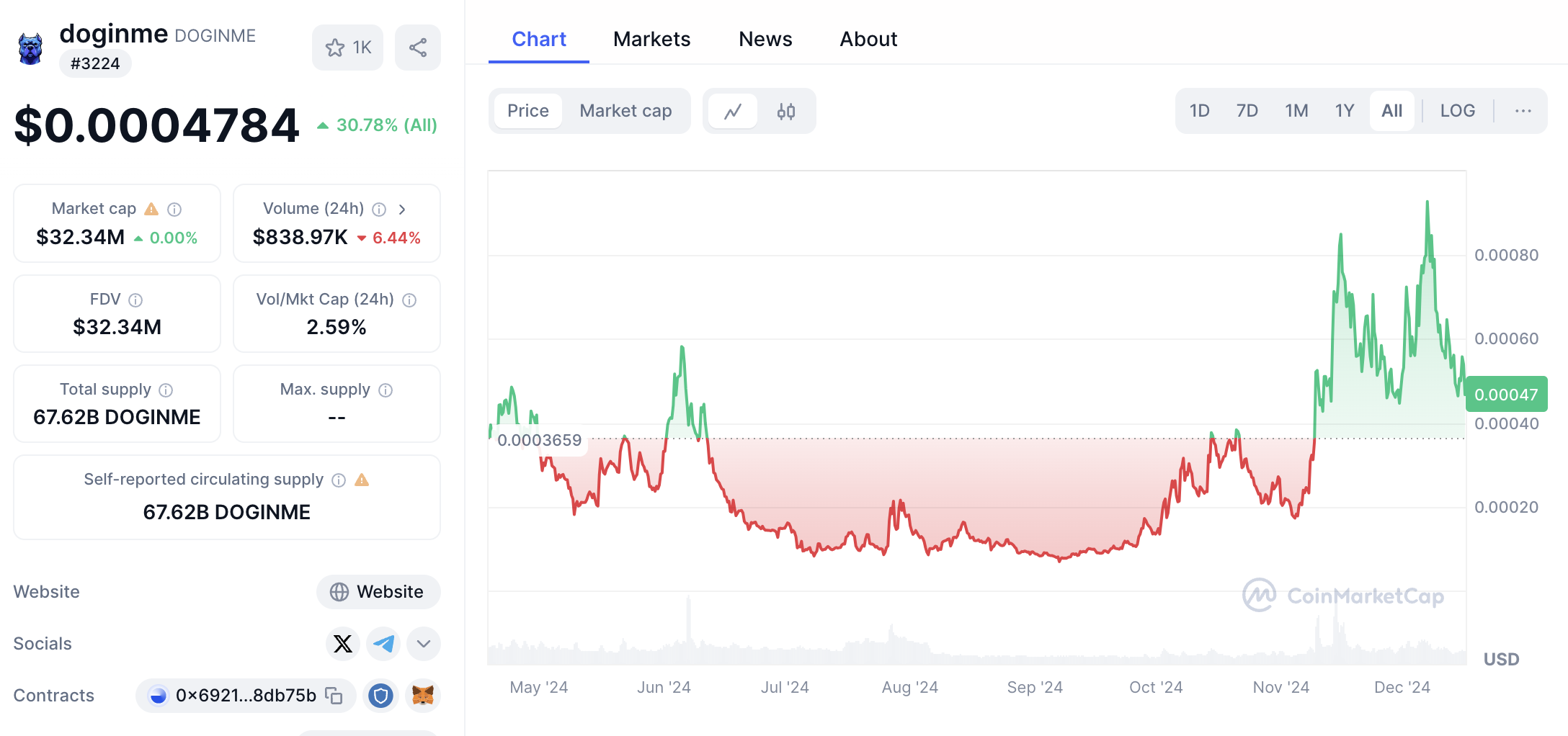
Task: Set chart range to 1M
Action: point(1296,111)
